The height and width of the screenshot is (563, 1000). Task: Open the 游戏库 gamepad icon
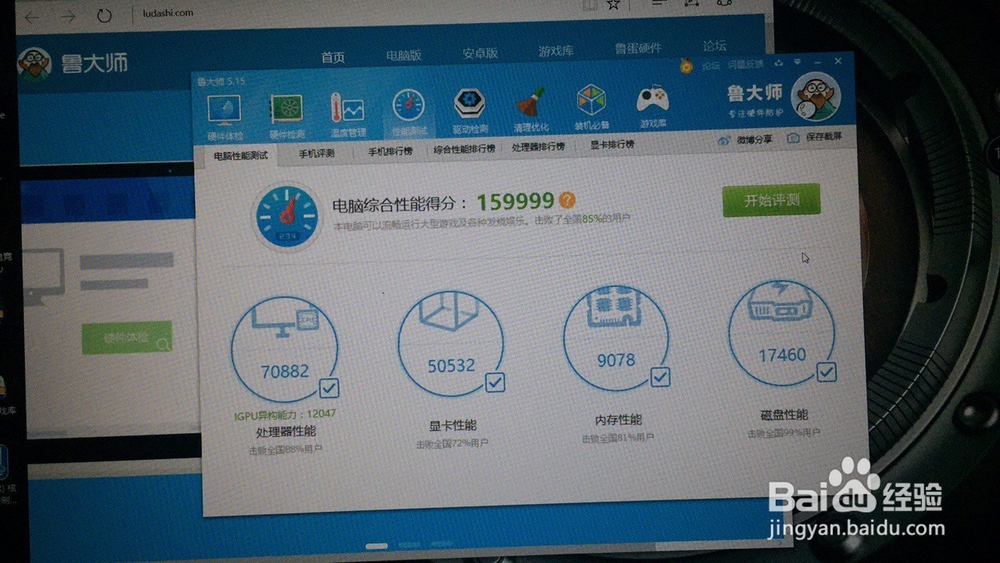pyautogui.click(x=652, y=106)
